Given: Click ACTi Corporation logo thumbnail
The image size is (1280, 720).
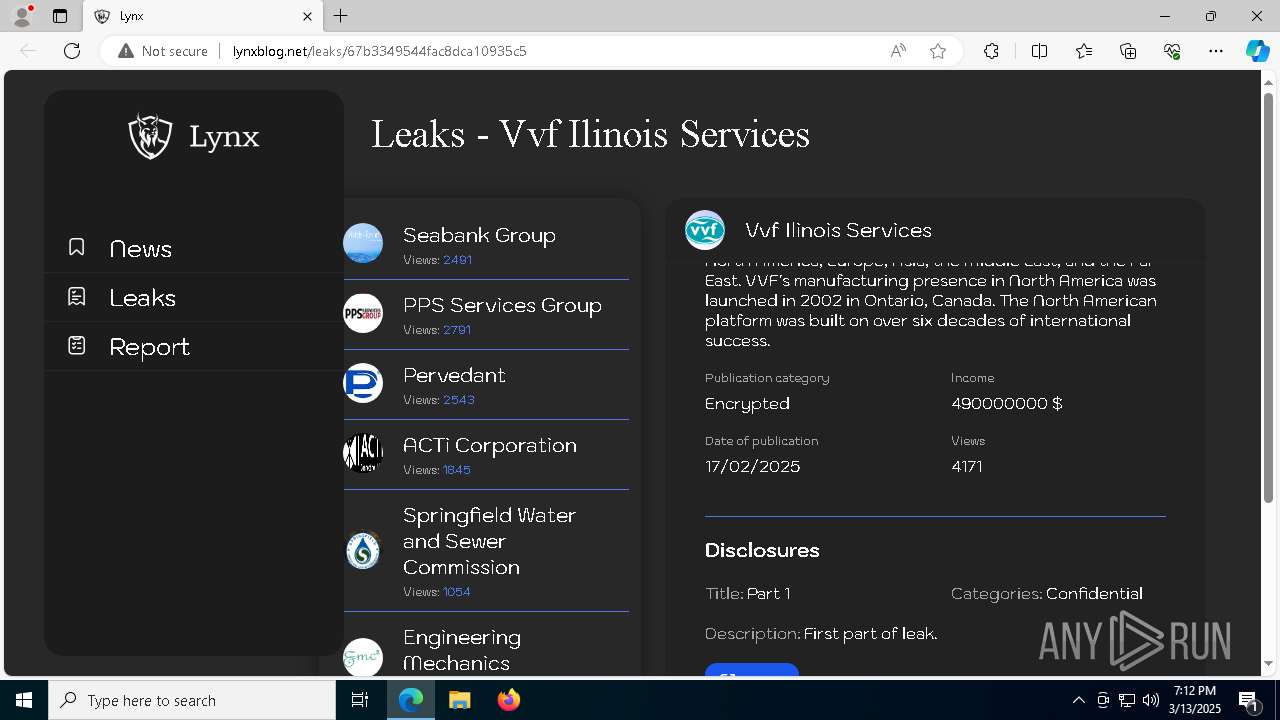Looking at the screenshot, I should coord(363,453).
